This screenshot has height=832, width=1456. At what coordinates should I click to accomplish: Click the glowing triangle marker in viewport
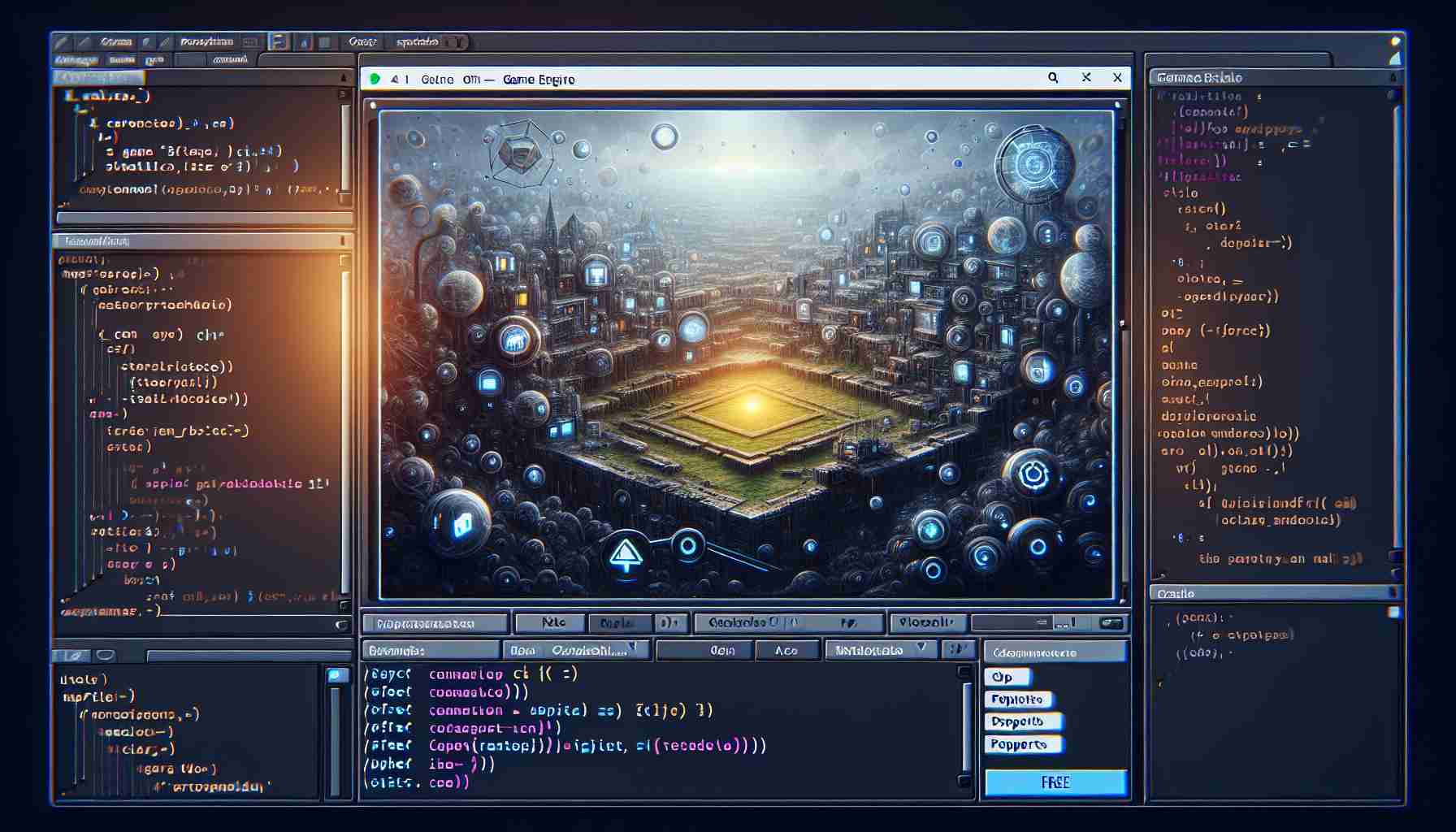pyautogui.click(x=626, y=555)
